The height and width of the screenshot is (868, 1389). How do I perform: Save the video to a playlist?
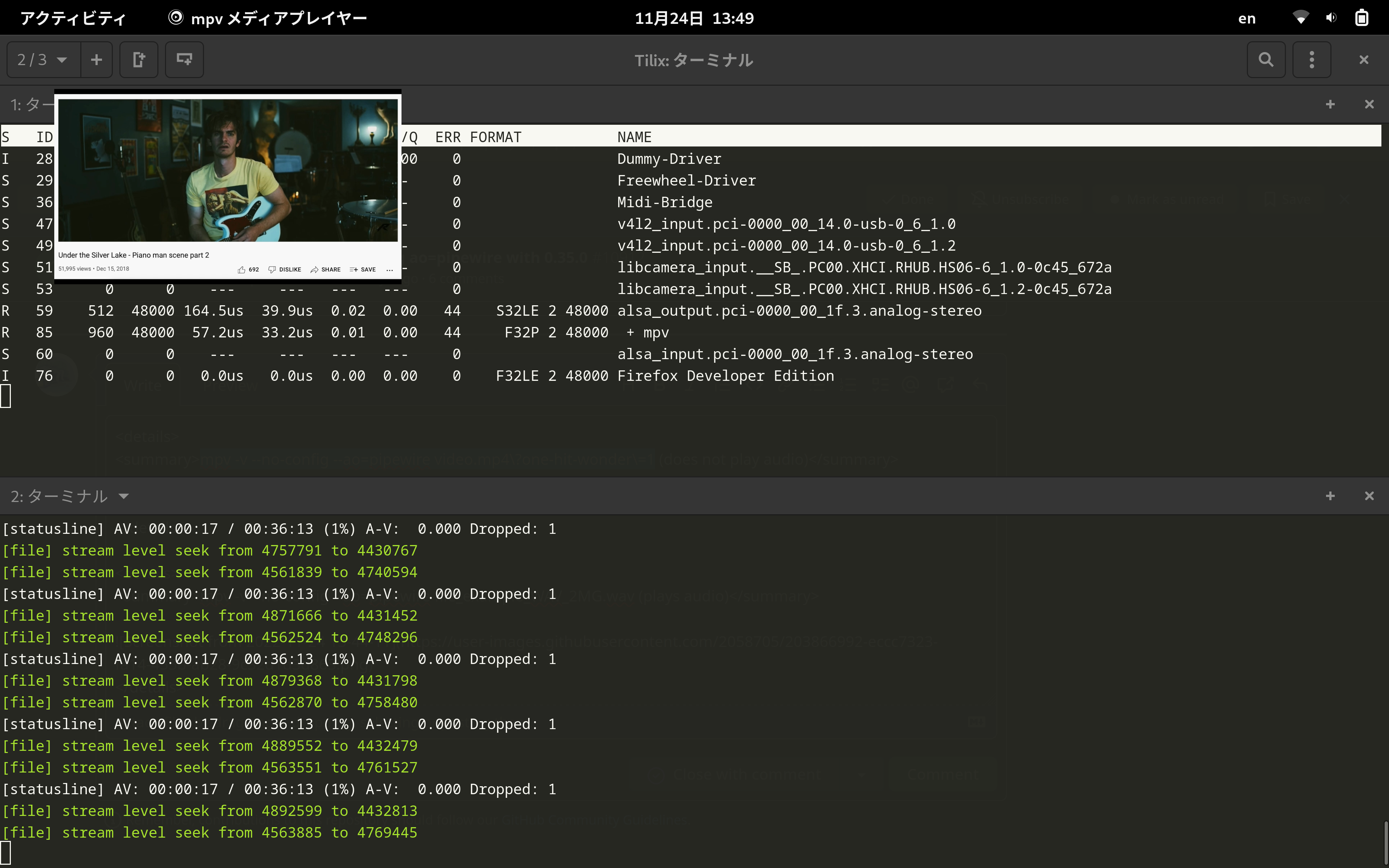coord(363,269)
